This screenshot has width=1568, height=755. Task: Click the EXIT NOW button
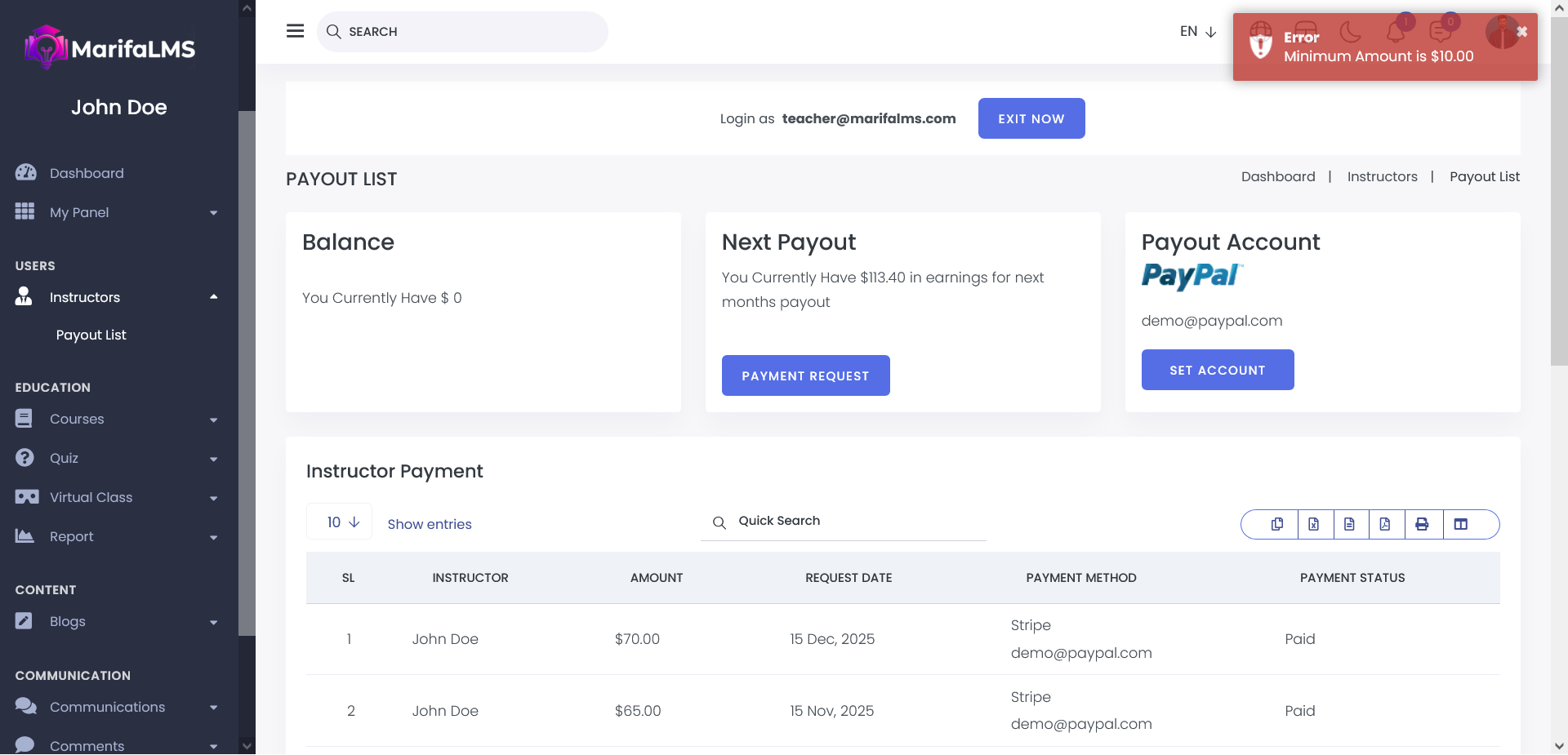[1031, 118]
